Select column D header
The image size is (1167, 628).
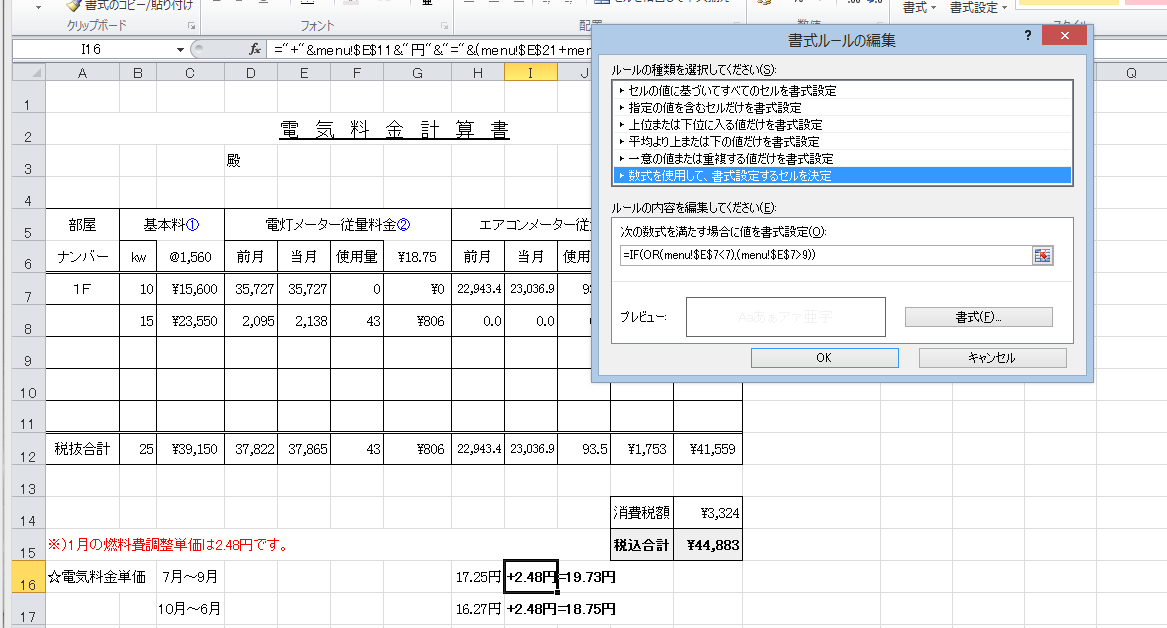click(251, 73)
